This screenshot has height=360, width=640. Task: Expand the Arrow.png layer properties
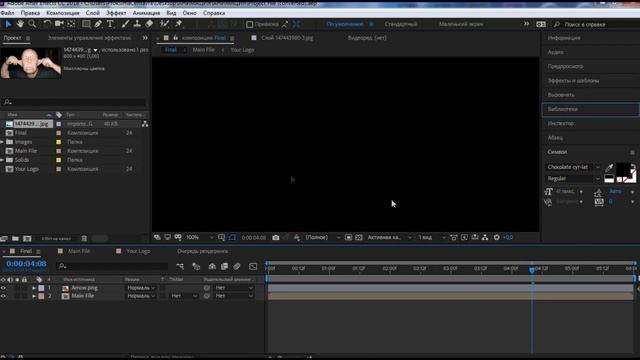coord(34,288)
